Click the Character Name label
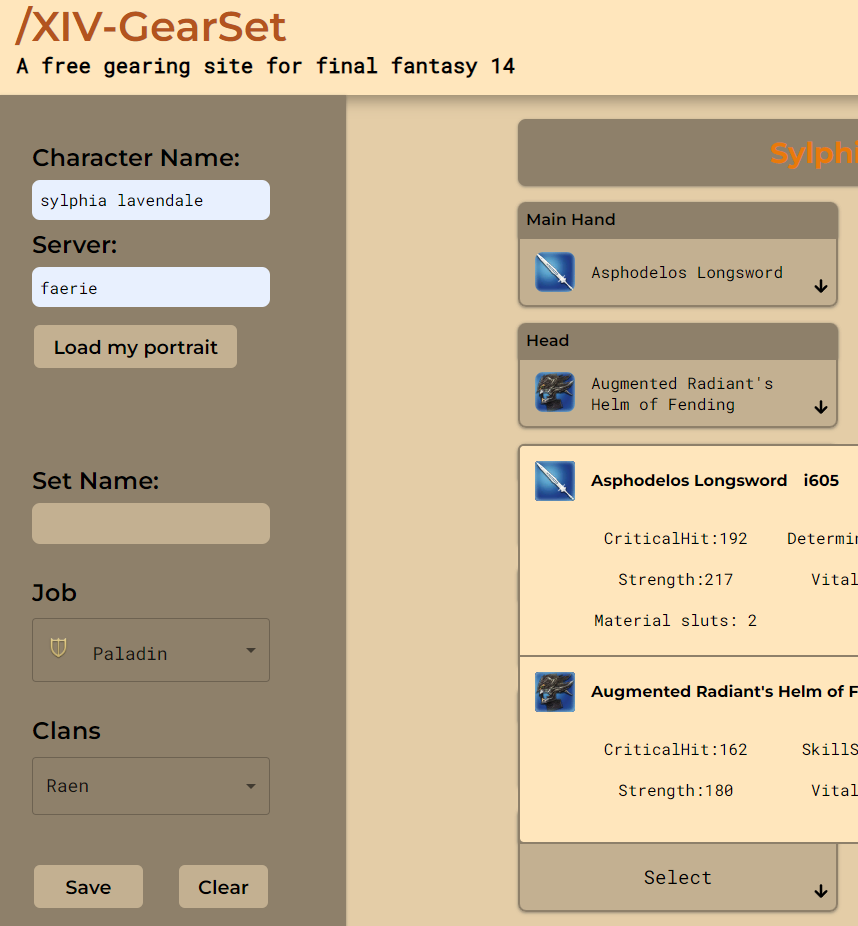This screenshot has height=926, width=858. (x=136, y=158)
